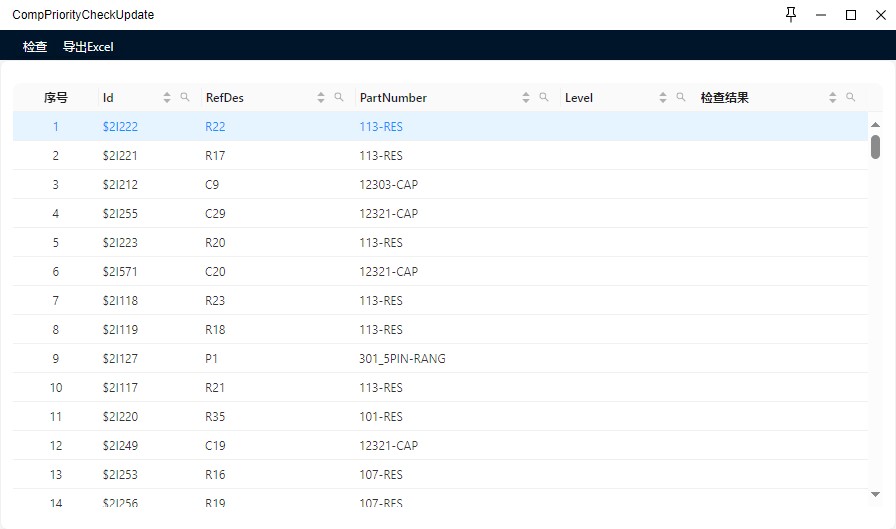Open search filter for 检查结果 column
The width and height of the screenshot is (896, 529).
[851, 98]
